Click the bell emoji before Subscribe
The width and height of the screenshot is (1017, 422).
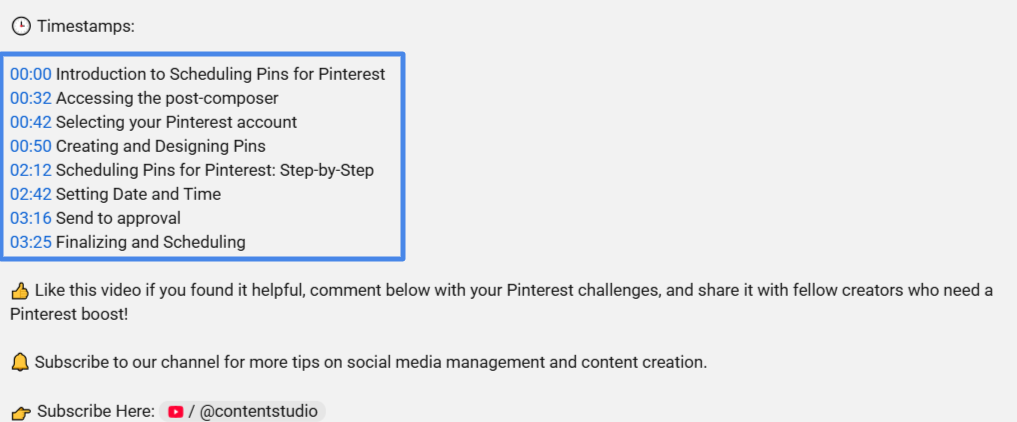(20, 363)
